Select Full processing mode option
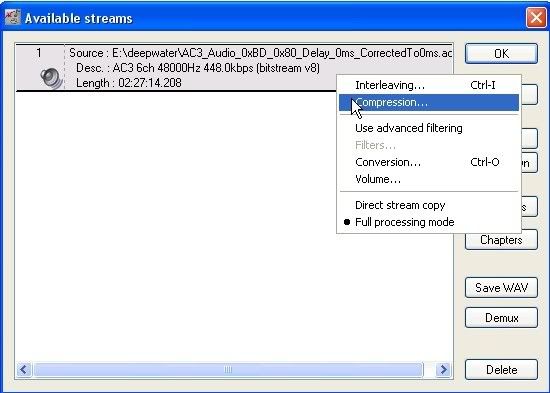This screenshot has height=393, width=550. coord(429,222)
